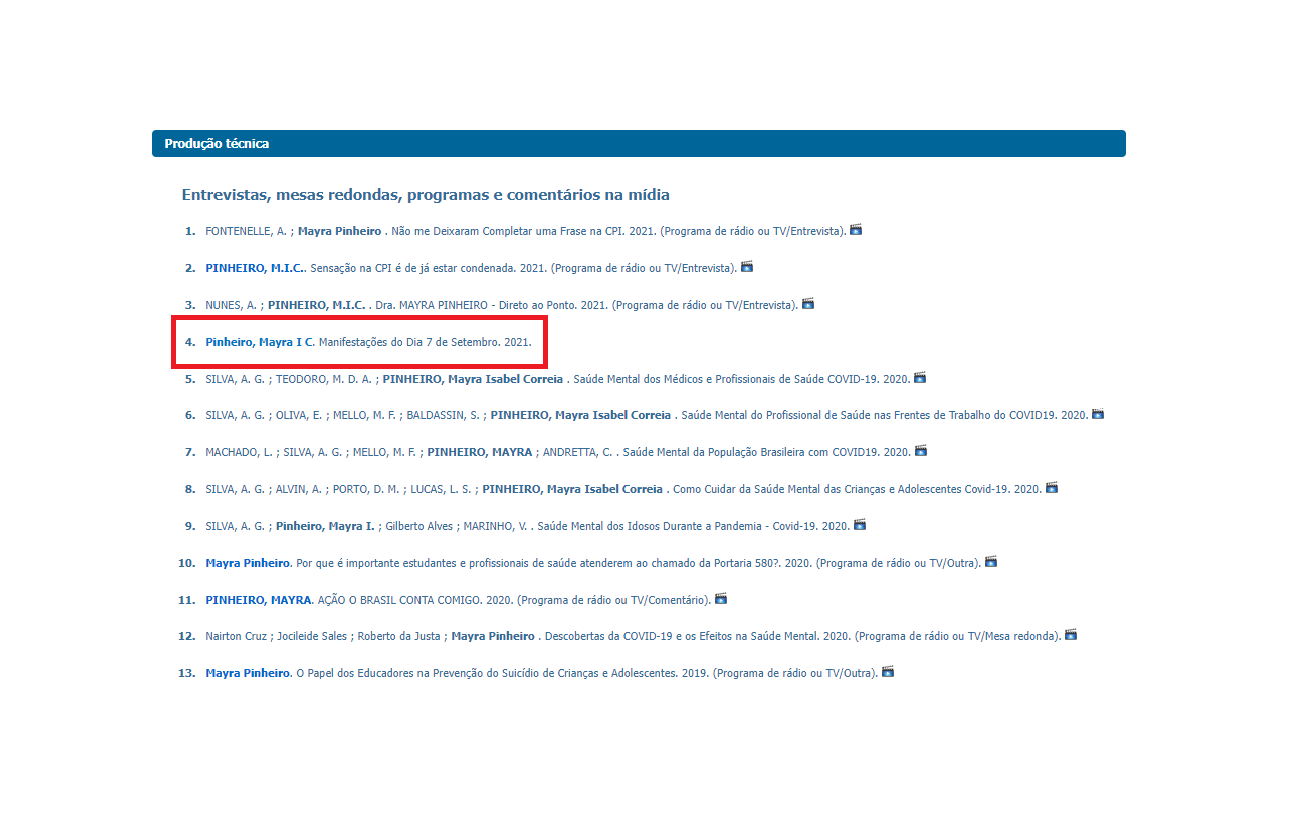Click bold 'Pinheiro, Mayra I C' name in entry 4

click(259, 342)
